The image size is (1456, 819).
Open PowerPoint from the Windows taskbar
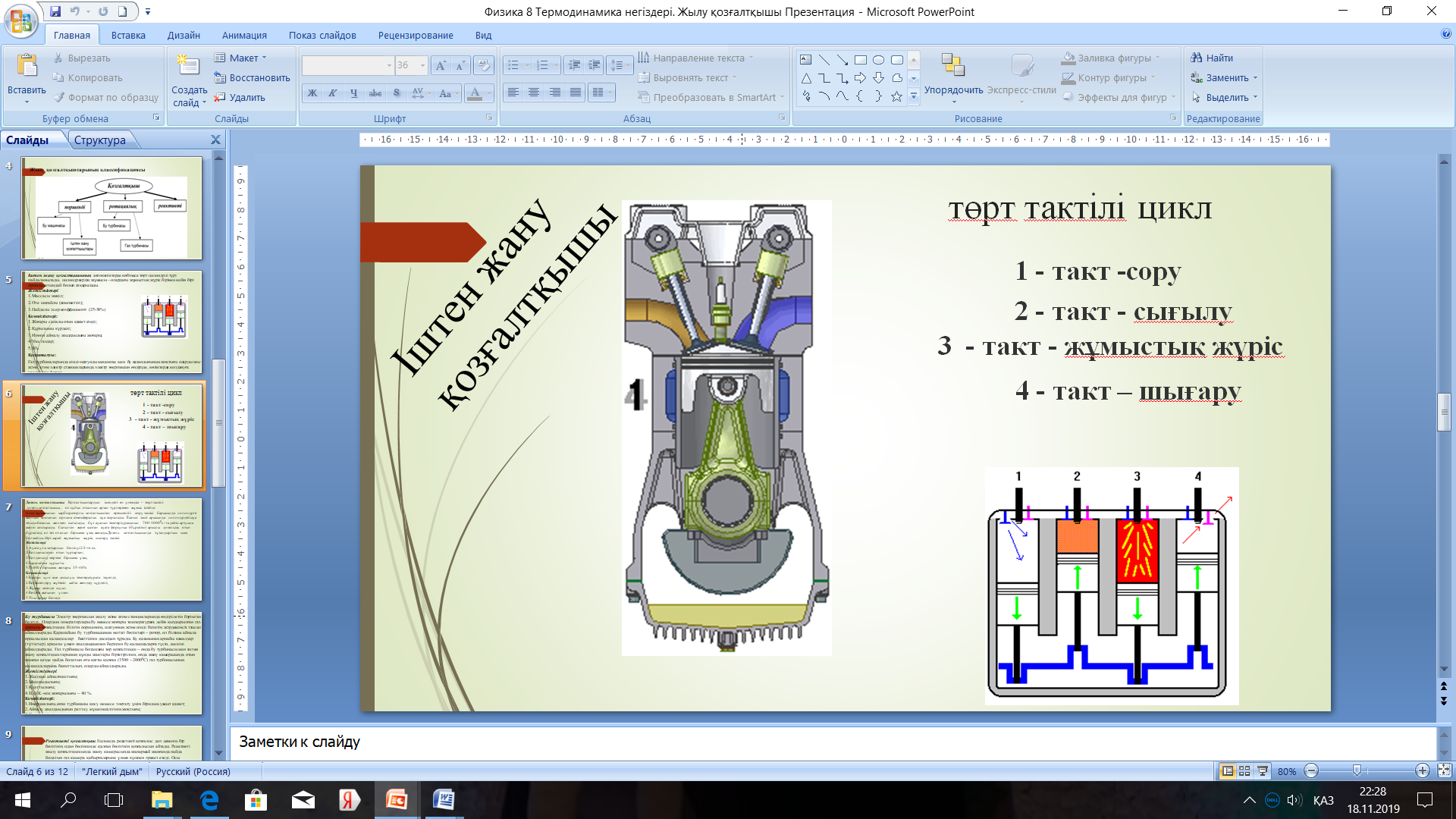397,800
